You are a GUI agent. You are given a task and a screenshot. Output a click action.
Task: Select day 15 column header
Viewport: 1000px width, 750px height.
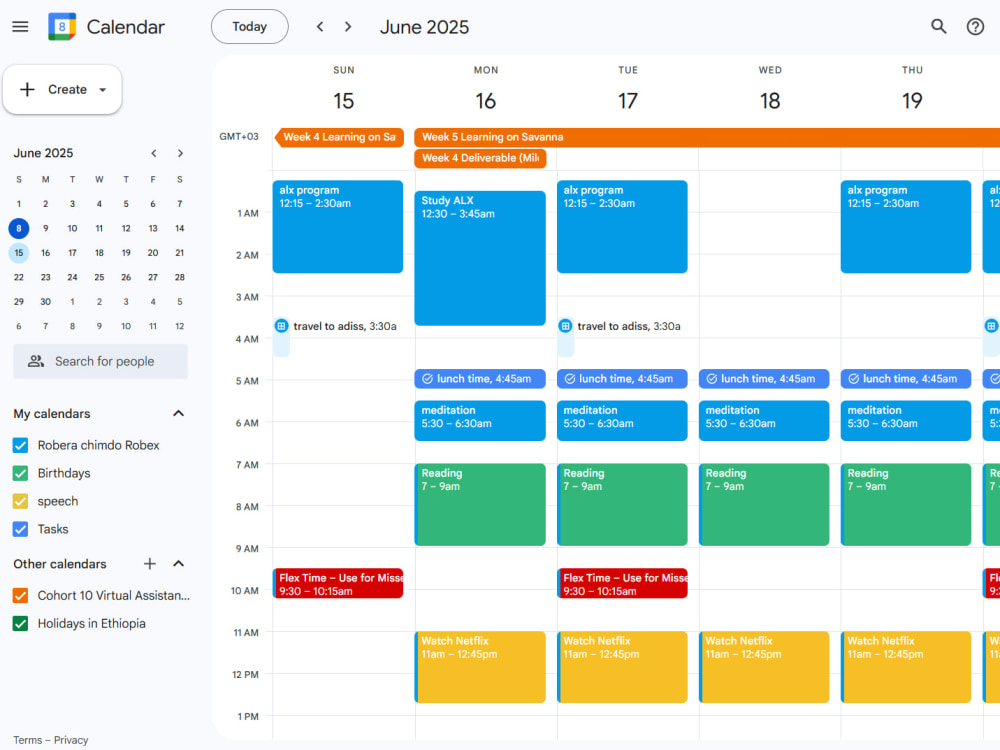click(x=344, y=101)
